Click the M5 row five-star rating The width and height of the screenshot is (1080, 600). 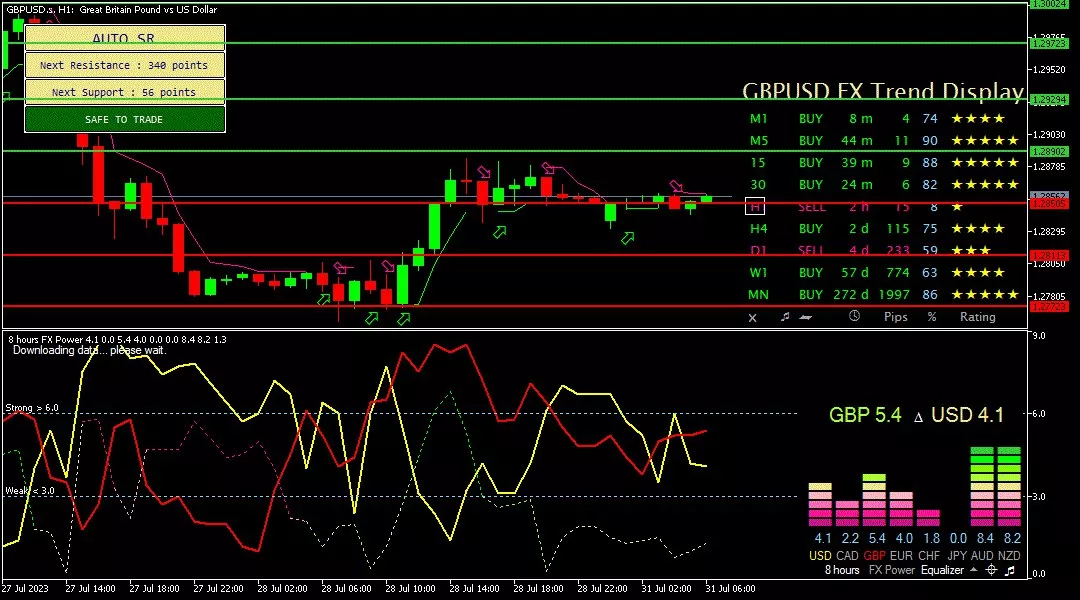[x=985, y=141]
